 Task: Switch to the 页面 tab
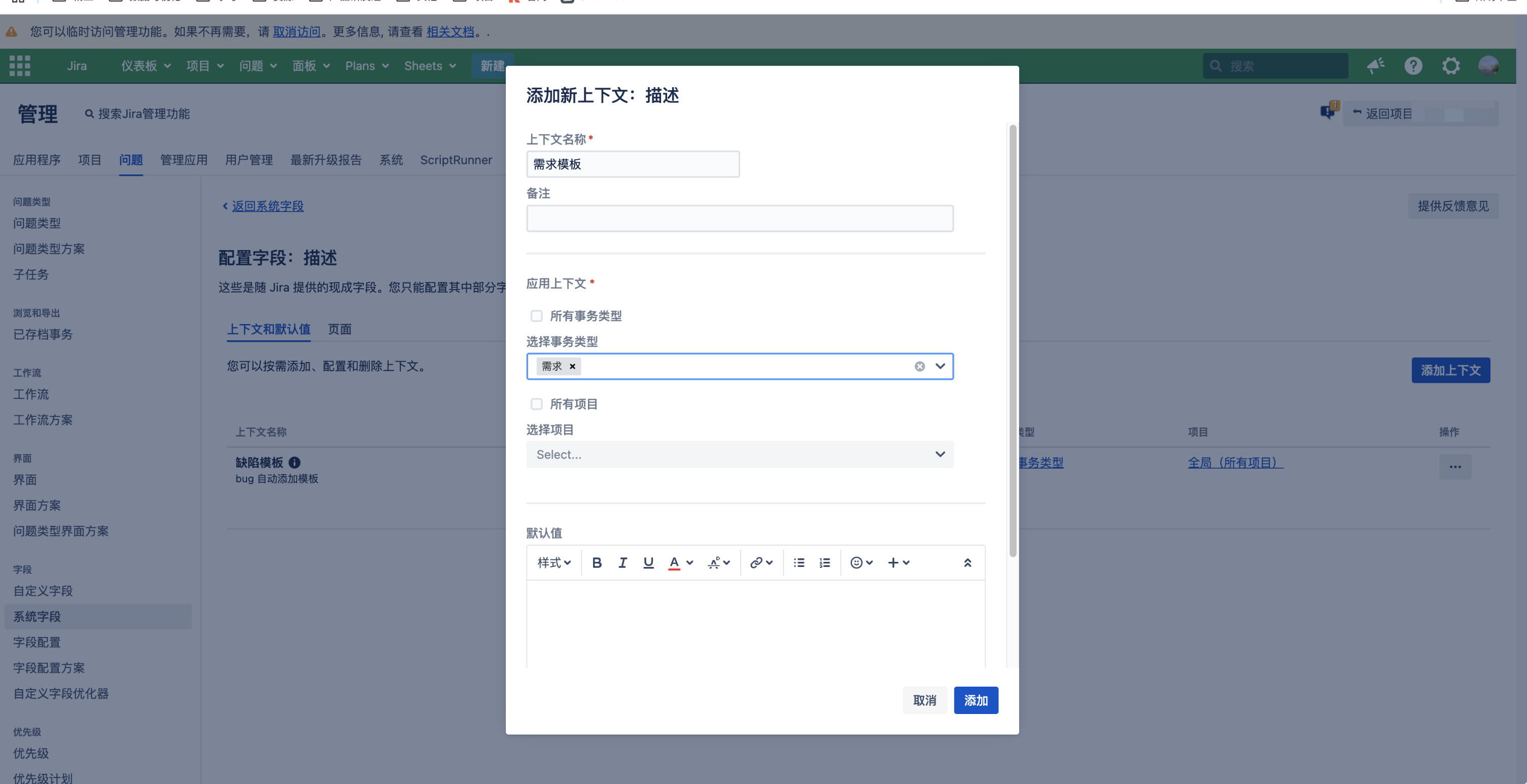click(x=340, y=330)
